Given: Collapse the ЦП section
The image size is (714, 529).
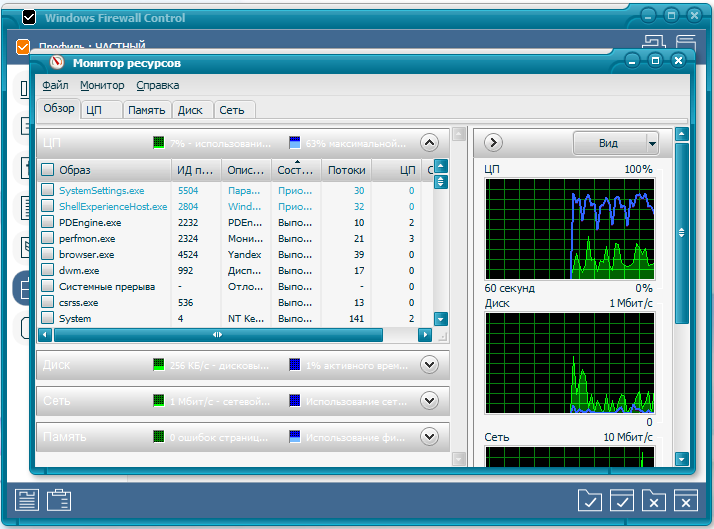Looking at the screenshot, I should click(430, 143).
